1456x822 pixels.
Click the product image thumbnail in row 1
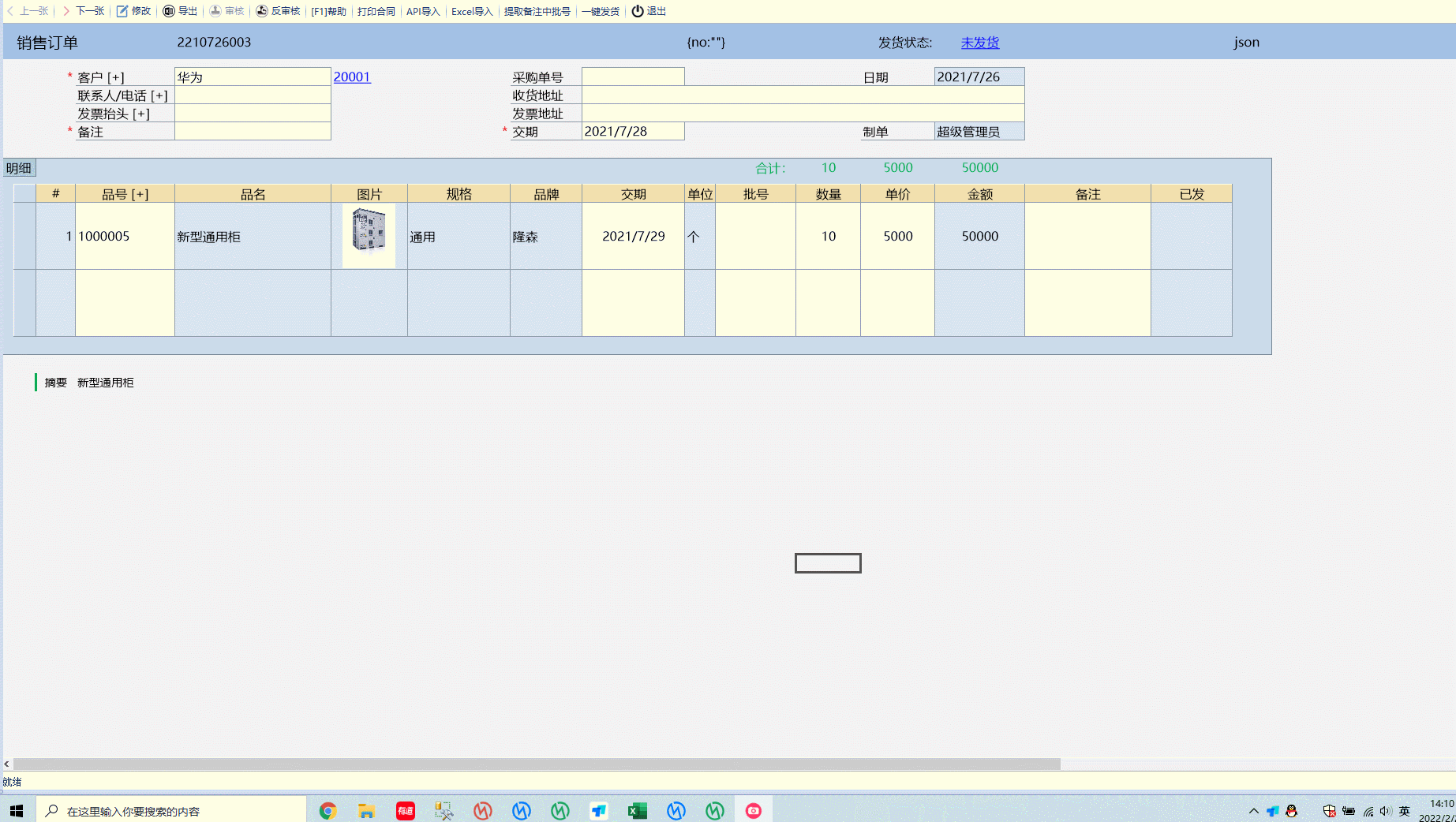coord(369,235)
